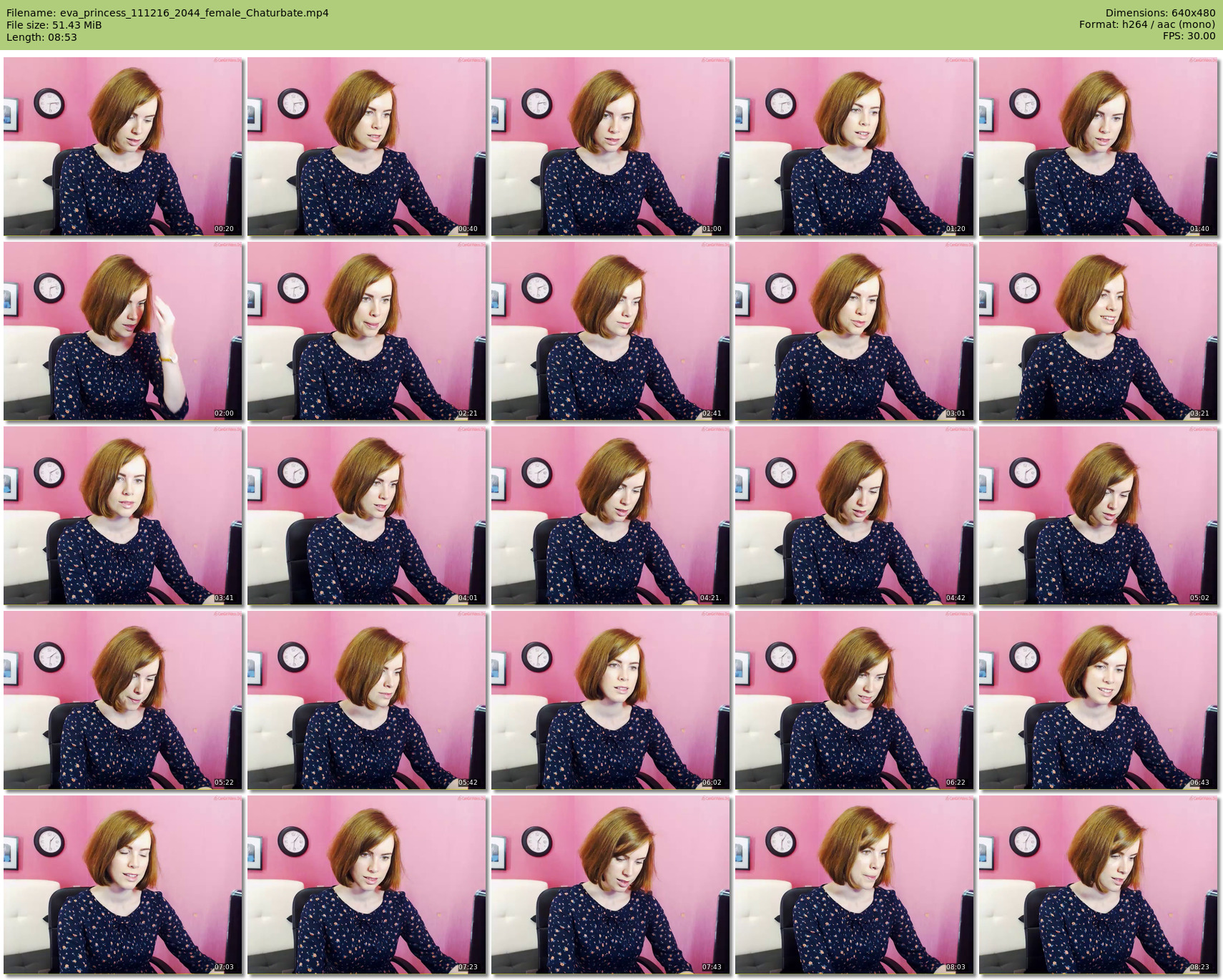The width and height of the screenshot is (1223, 980).
Task: Click the "Format: h264 / aac (mono)" text
Action: (1147, 25)
